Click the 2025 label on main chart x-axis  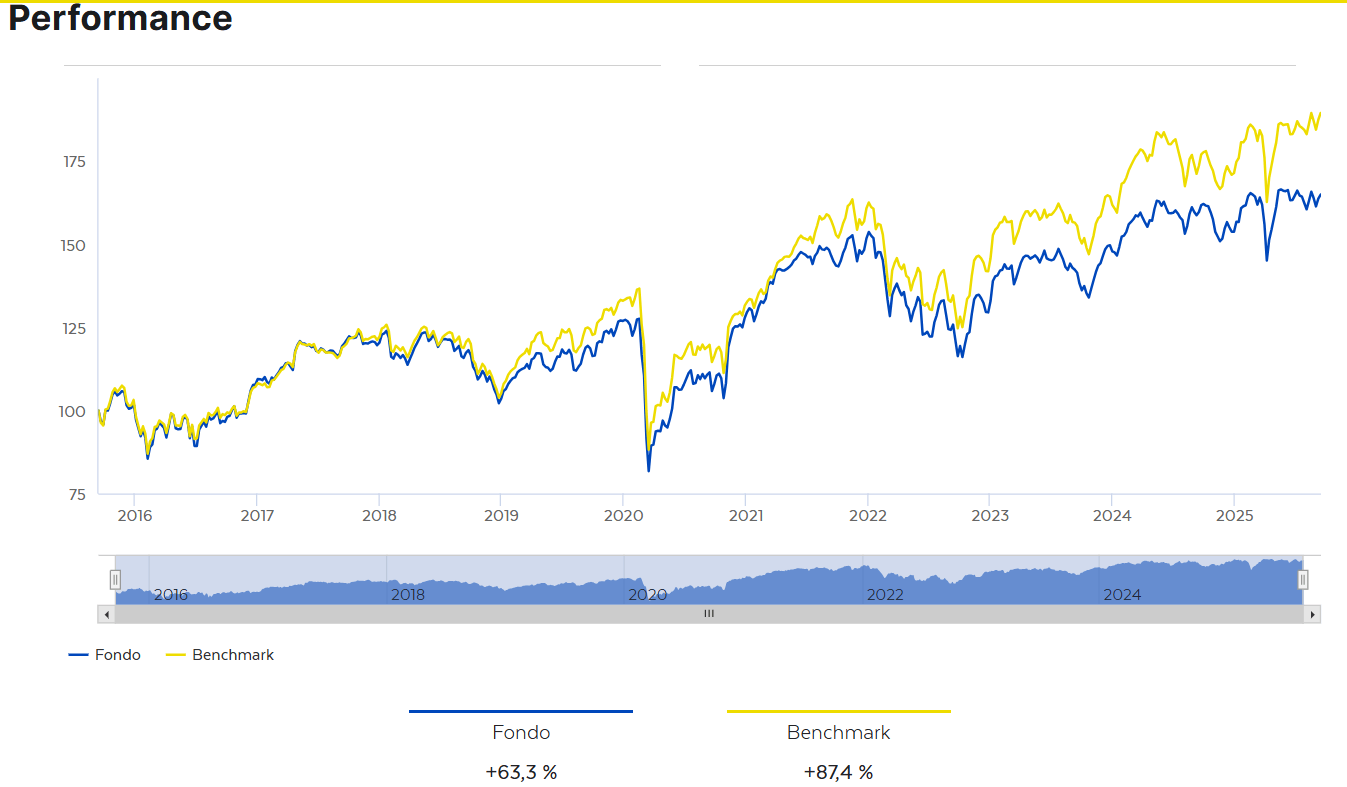pyautogui.click(x=1234, y=516)
